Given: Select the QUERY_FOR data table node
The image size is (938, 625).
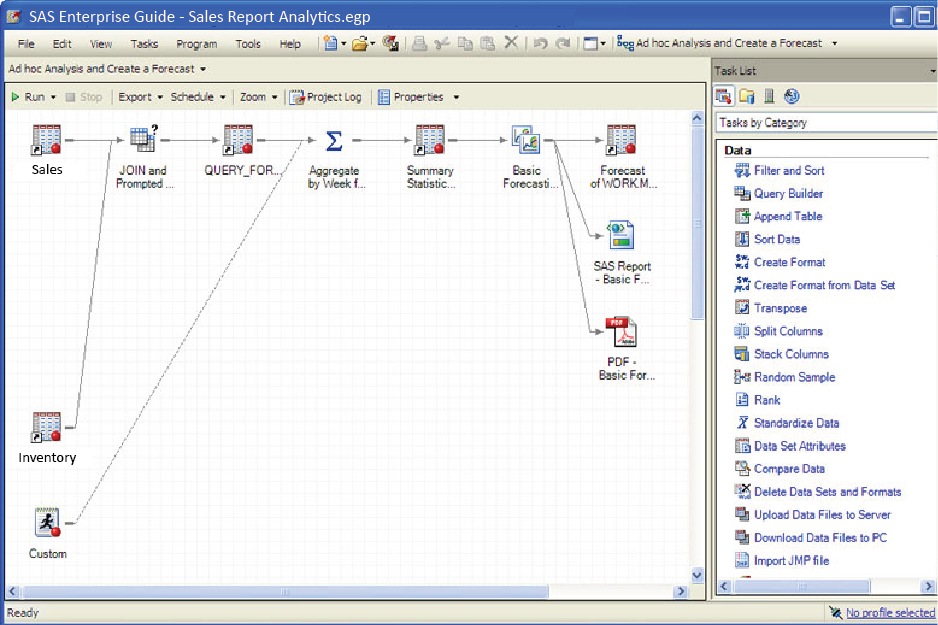Looking at the screenshot, I should (x=238, y=140).
